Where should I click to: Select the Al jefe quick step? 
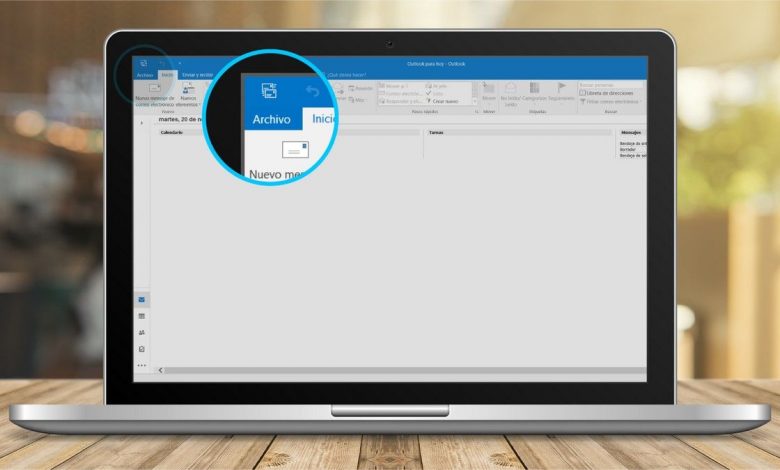click(x=436, y=86)
